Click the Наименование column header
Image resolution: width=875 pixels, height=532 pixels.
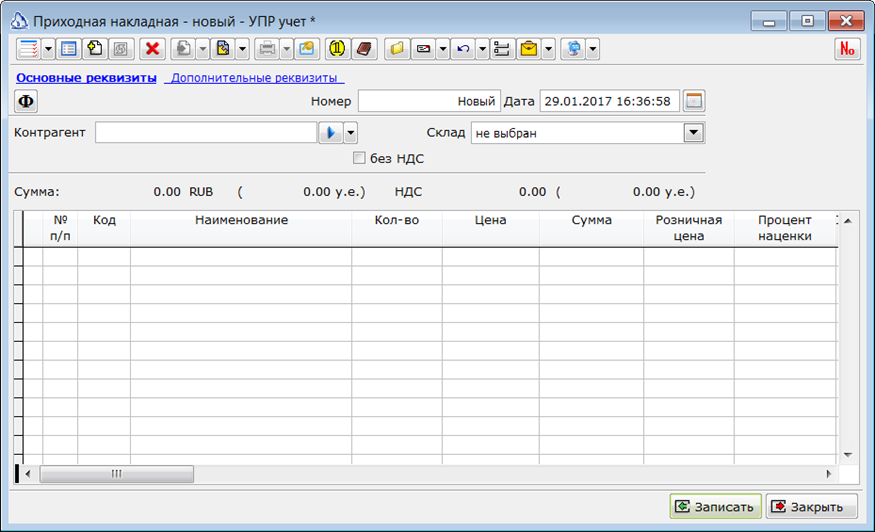241,228
